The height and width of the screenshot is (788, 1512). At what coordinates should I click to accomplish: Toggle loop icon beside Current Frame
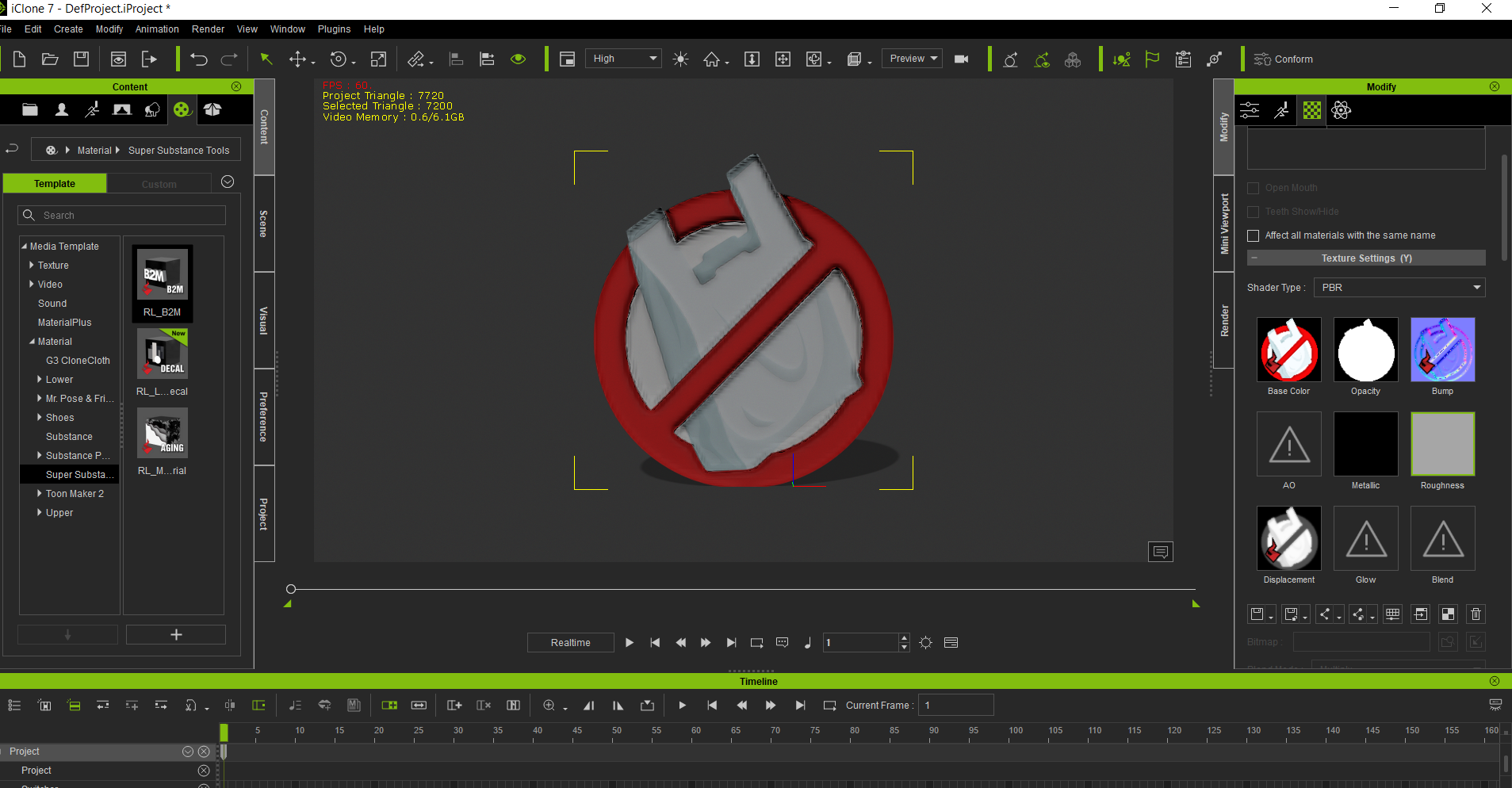pyautogui.click(x=829, y=706)
